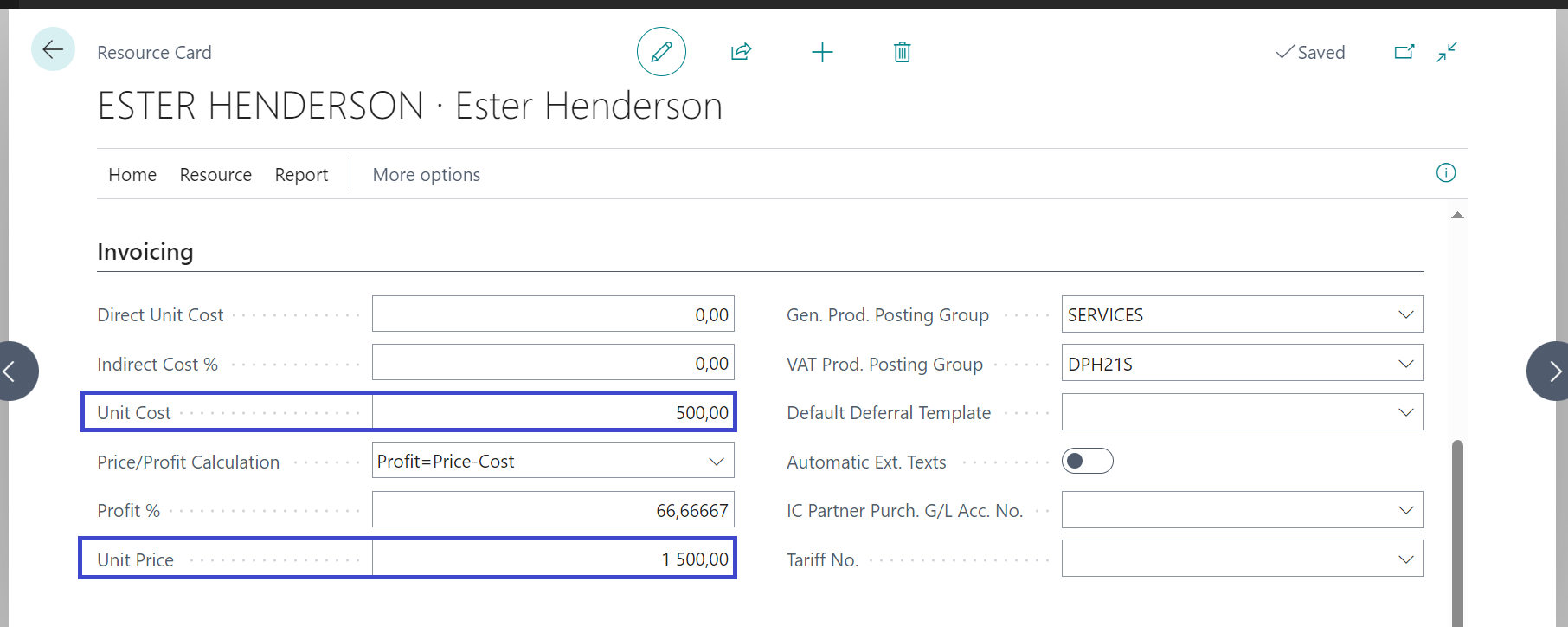Click the back arrow button

tap(53, 50)
